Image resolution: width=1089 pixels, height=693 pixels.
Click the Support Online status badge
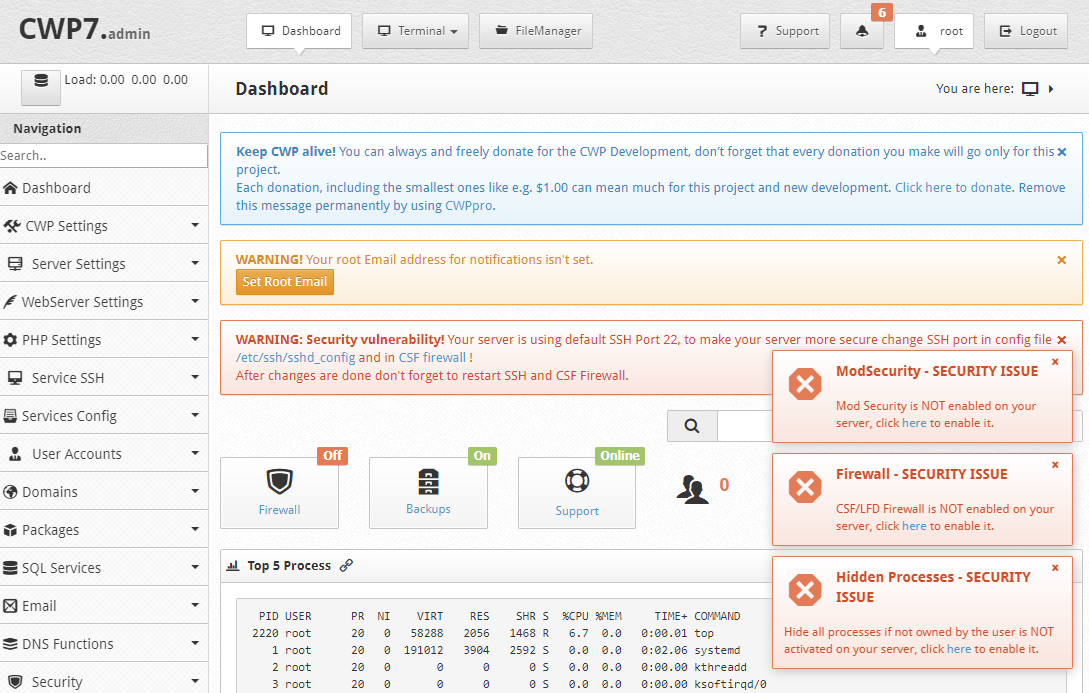click(x=620, y=456)
